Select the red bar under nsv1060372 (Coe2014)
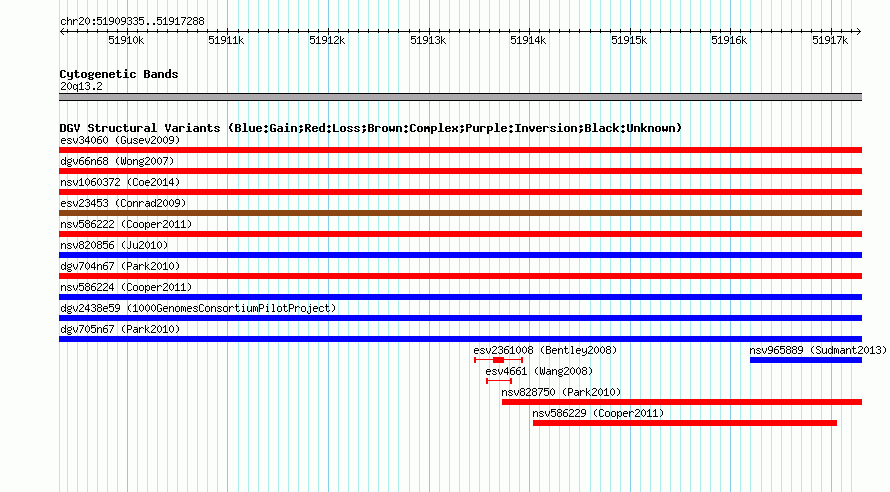 (460, 192)
